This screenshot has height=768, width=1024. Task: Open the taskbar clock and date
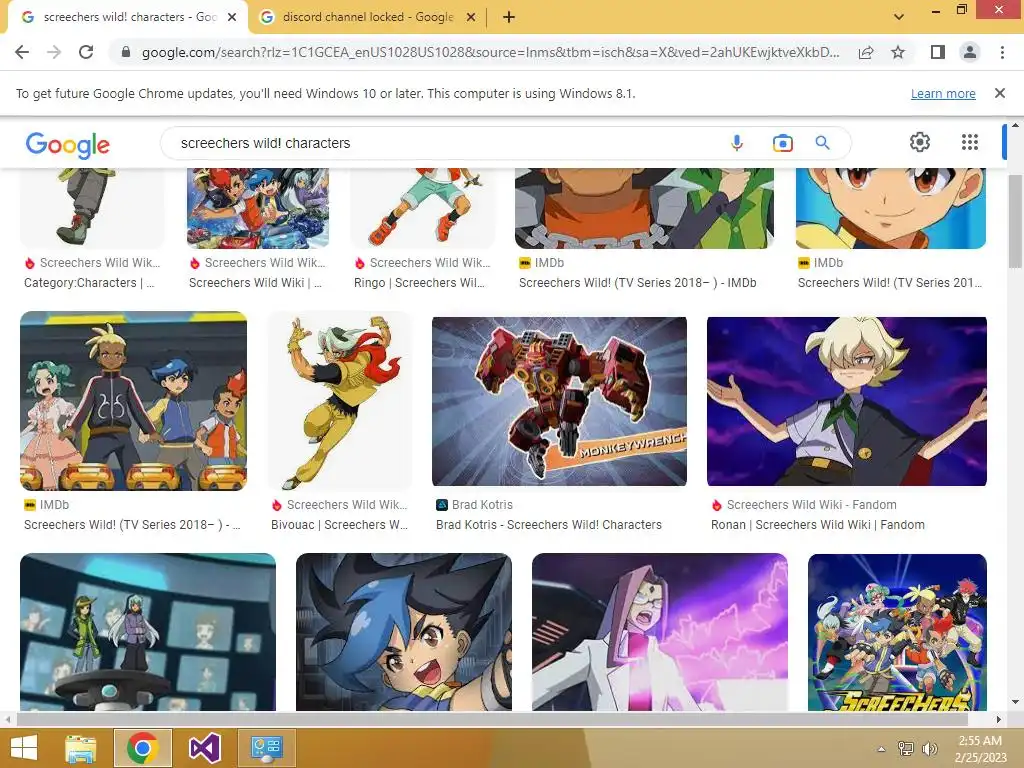(980, 749)
